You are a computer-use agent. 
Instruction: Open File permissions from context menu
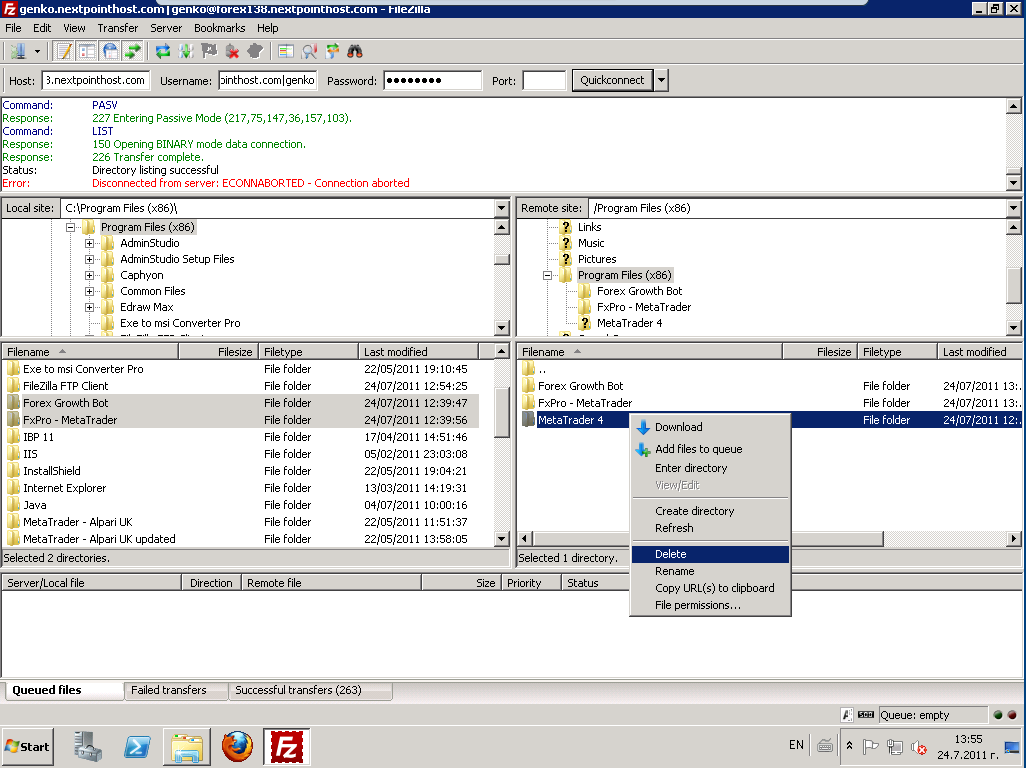[x=710, y=605]
